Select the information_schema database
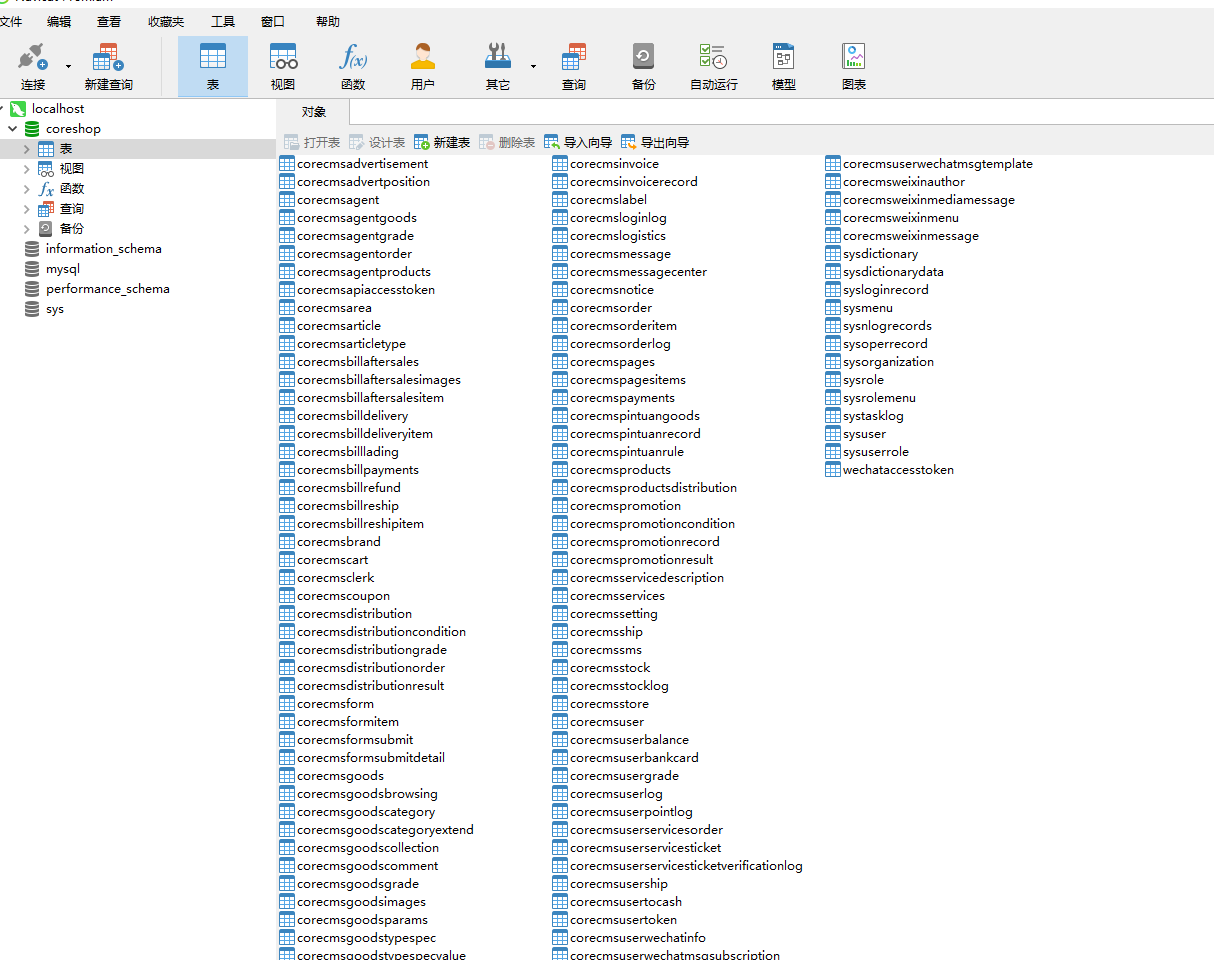Screen dimensions: 1214x960 pyautogui.click(x=103, y=249)
